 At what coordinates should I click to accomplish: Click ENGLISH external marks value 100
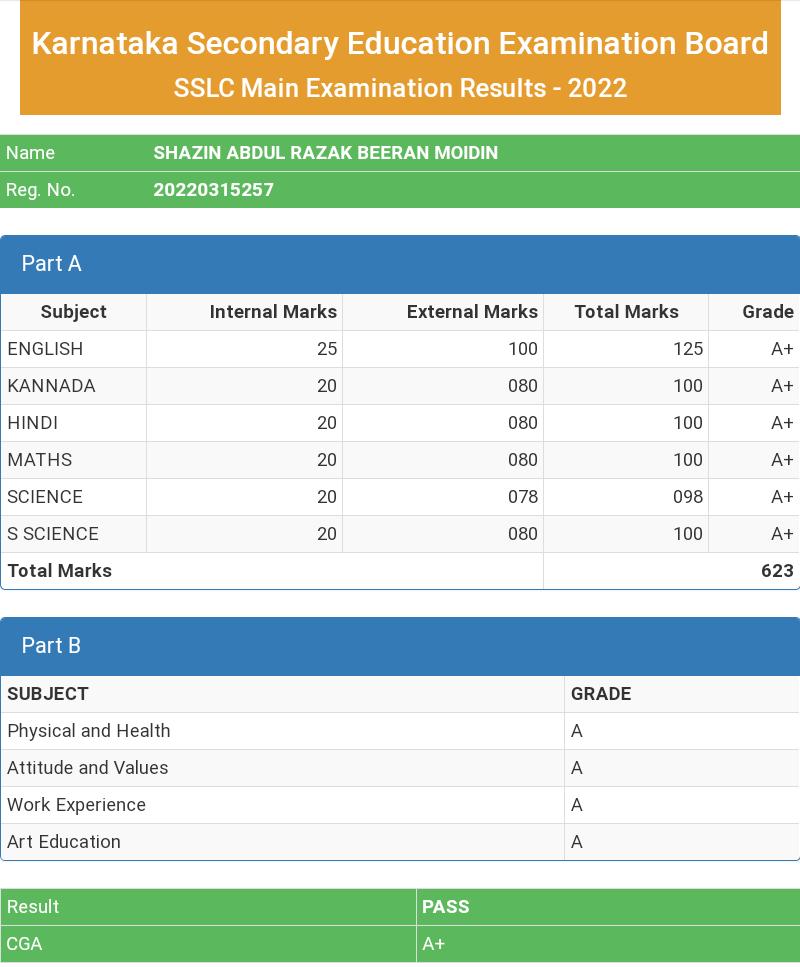pyautogui.click(x=522, y=349)
